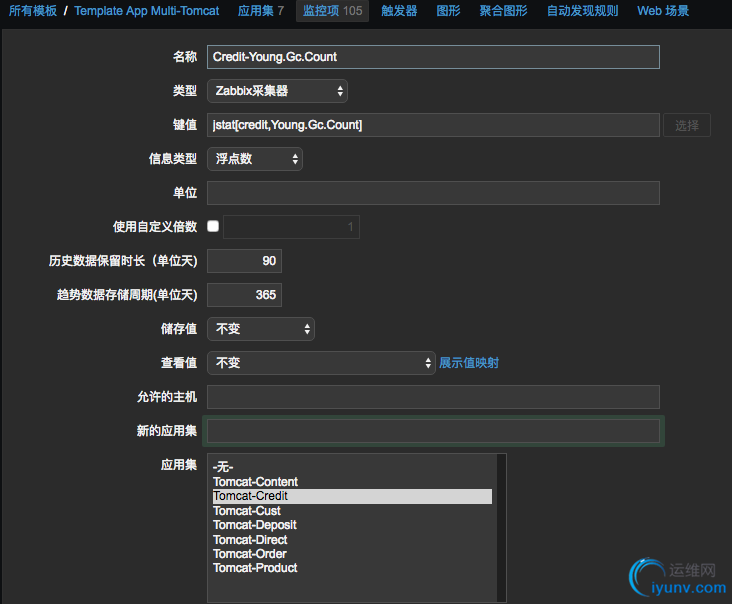Open the 储存值 dropdown
Screen dimensions: 732x604
260,329
